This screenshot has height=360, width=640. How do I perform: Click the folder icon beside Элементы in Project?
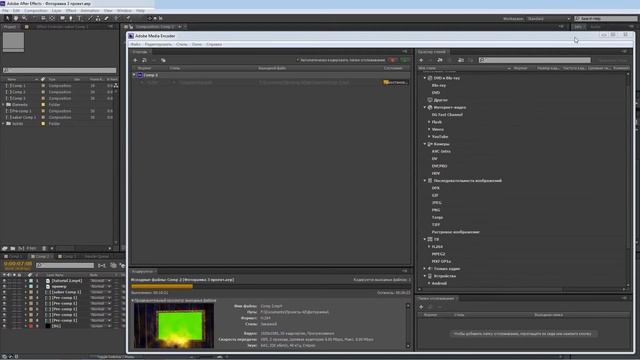(8, 104)
